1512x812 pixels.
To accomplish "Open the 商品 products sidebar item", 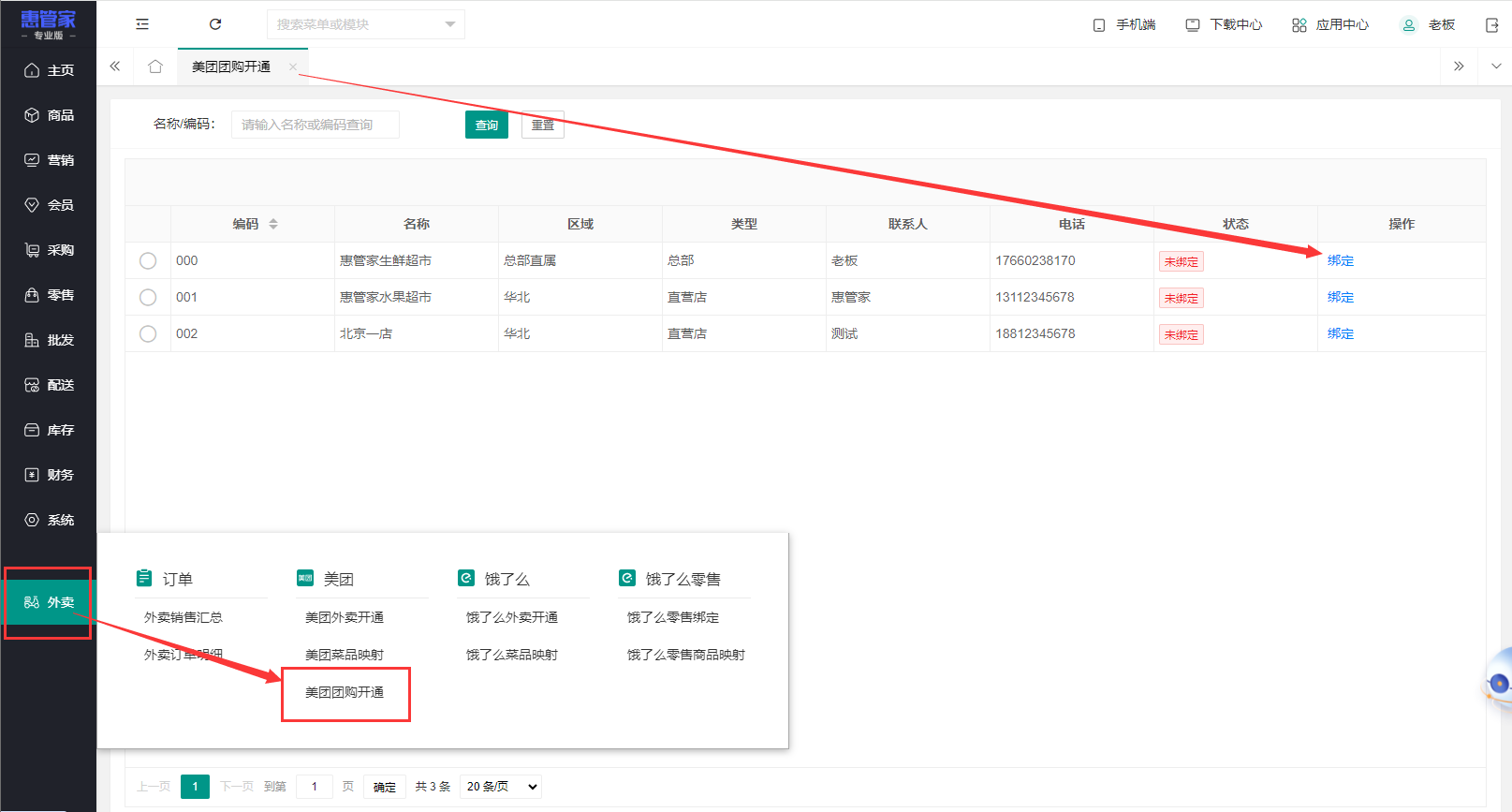I will tap(49, 115).
